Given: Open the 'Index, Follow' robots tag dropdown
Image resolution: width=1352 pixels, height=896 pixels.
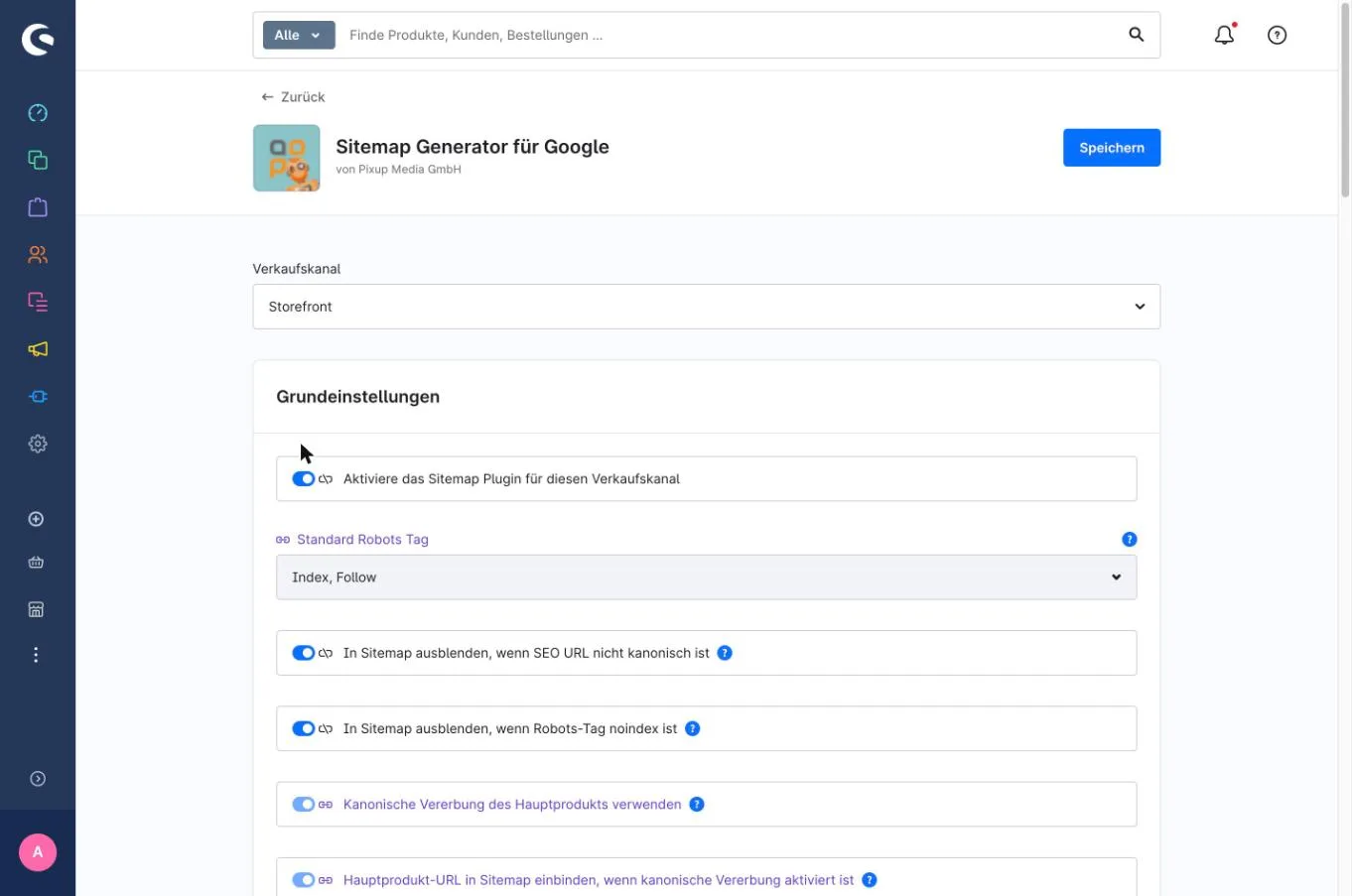Looking at the screenshot, I should pos(707,577).
